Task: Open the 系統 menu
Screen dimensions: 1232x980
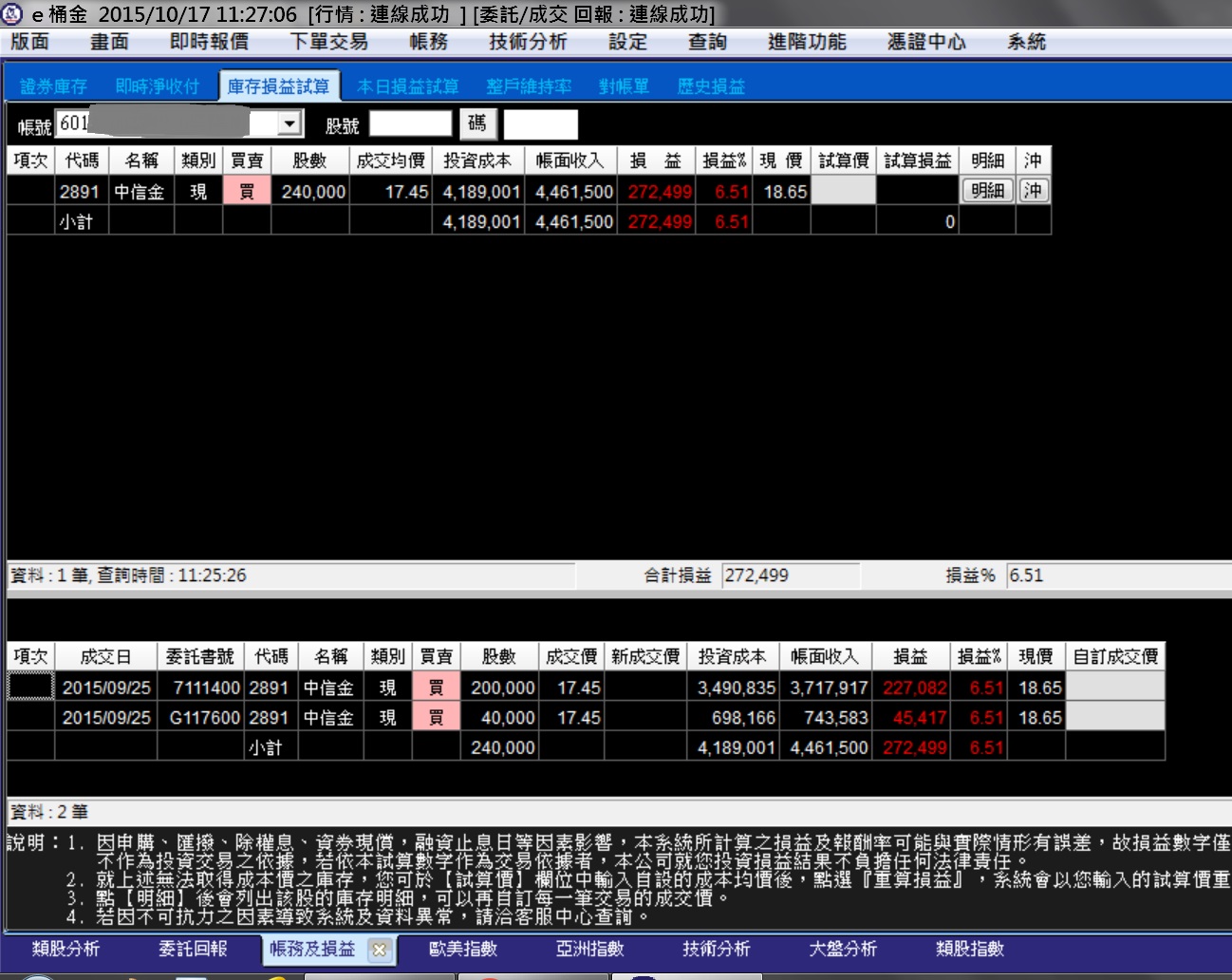Action: click(x=1026, y=42)
